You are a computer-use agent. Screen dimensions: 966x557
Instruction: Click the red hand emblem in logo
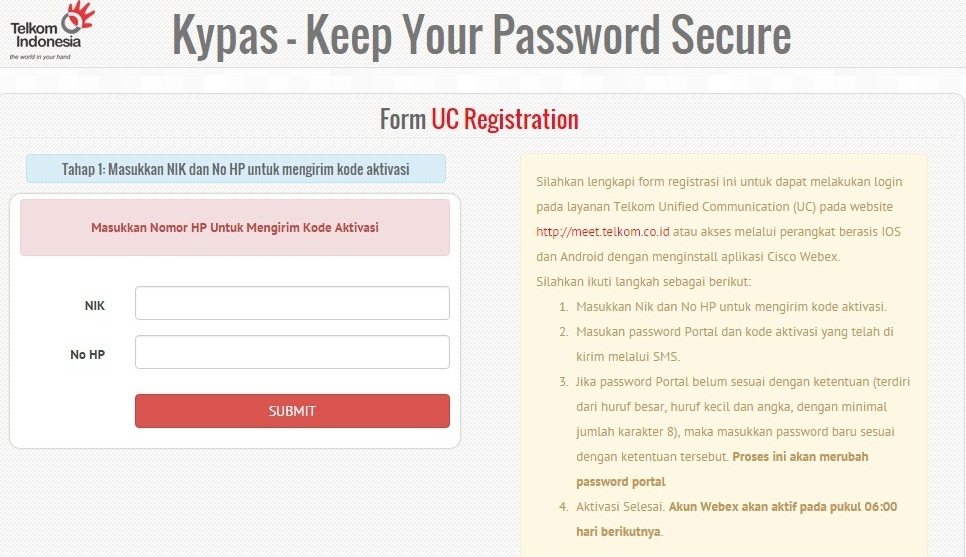(79, 16)
